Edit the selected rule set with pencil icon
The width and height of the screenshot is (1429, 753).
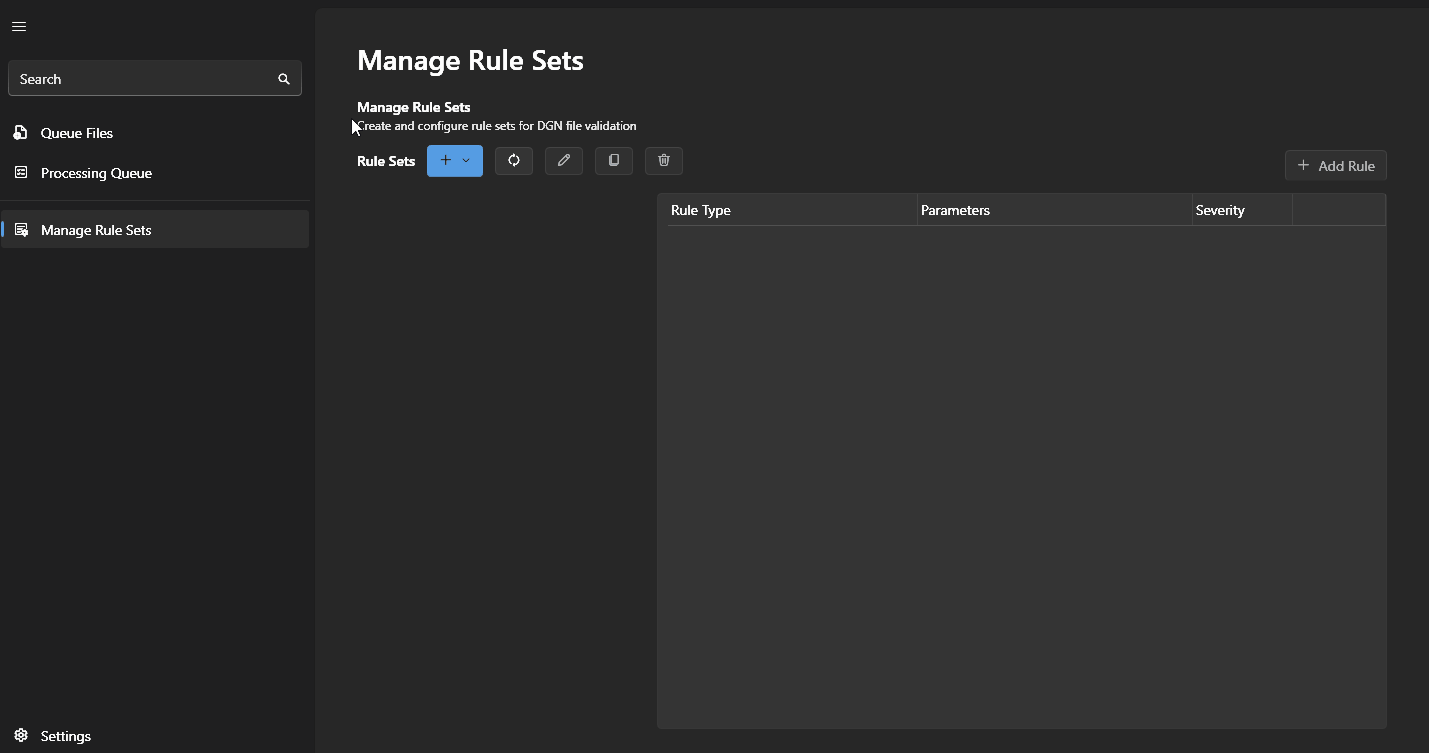point(563,160)
